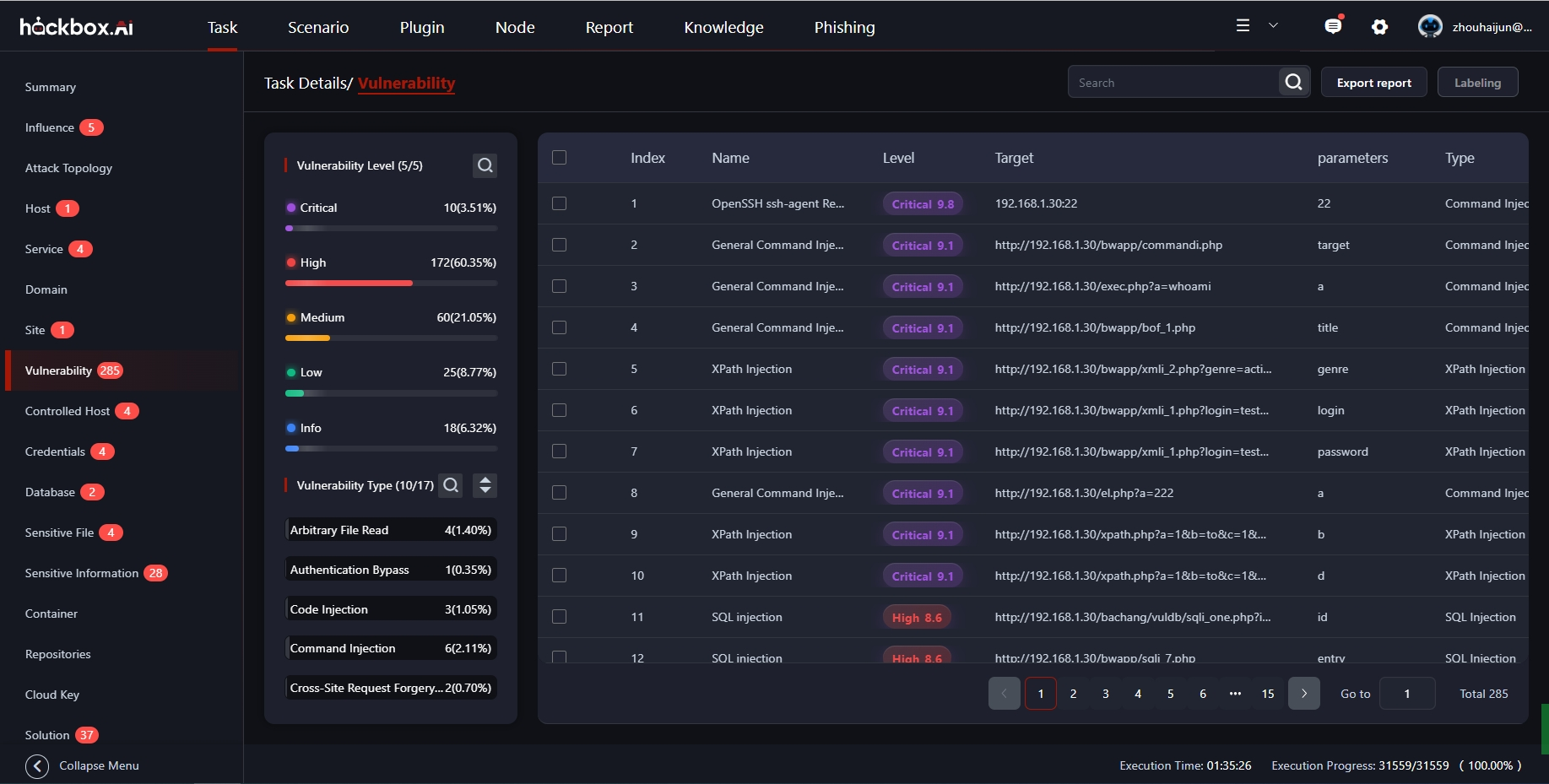Select the checkbox for OpenSSH ssh-agent row
The image size is (1549, 784).
[x=560, y=203]
